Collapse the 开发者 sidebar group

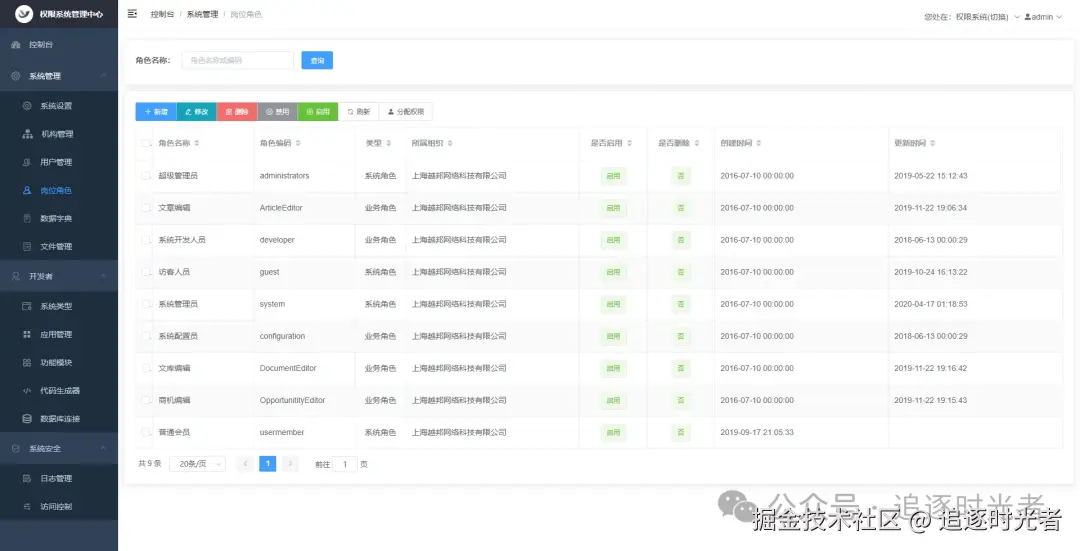(x=59, y=276)
